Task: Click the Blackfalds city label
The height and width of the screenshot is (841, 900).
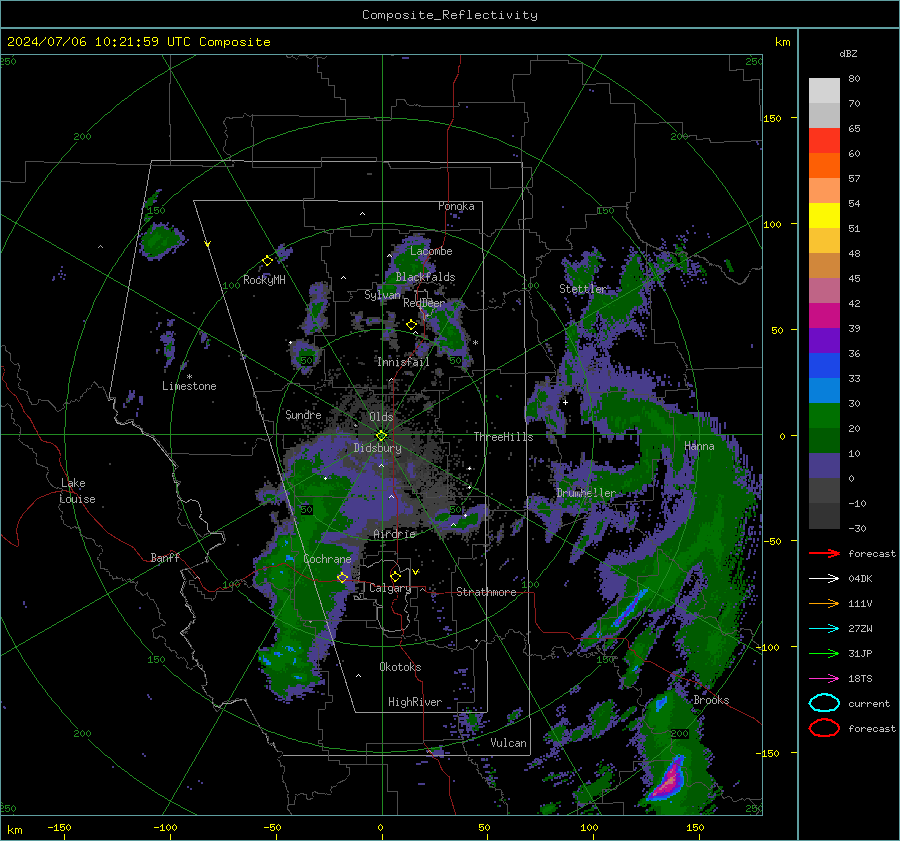Action: click(425, 277)
